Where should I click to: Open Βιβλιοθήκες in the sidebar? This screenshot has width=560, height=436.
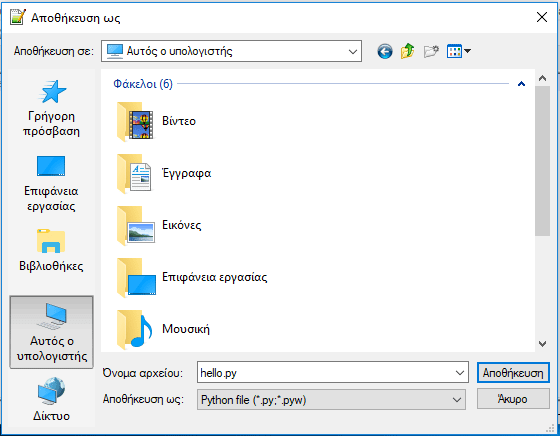pos(51,250)
